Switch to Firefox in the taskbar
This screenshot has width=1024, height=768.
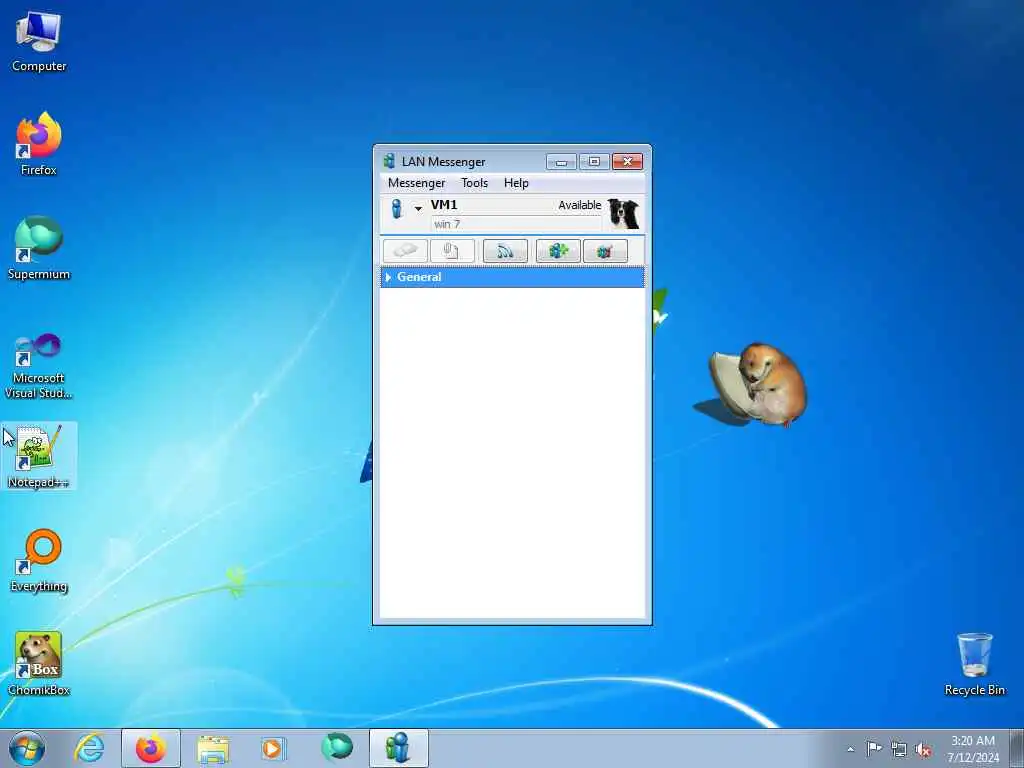pos(151,748)
